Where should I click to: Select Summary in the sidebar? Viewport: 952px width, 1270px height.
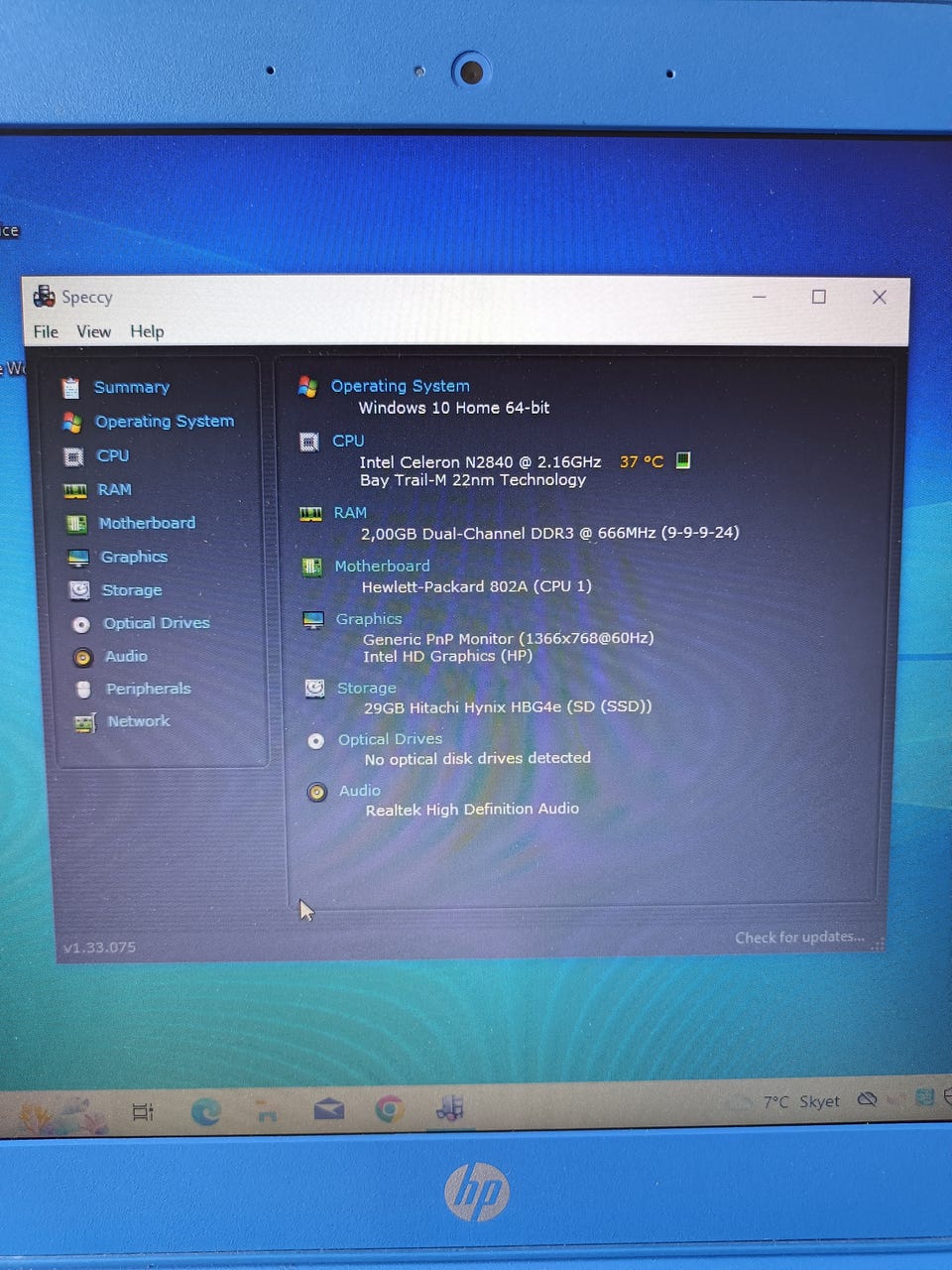132,387
